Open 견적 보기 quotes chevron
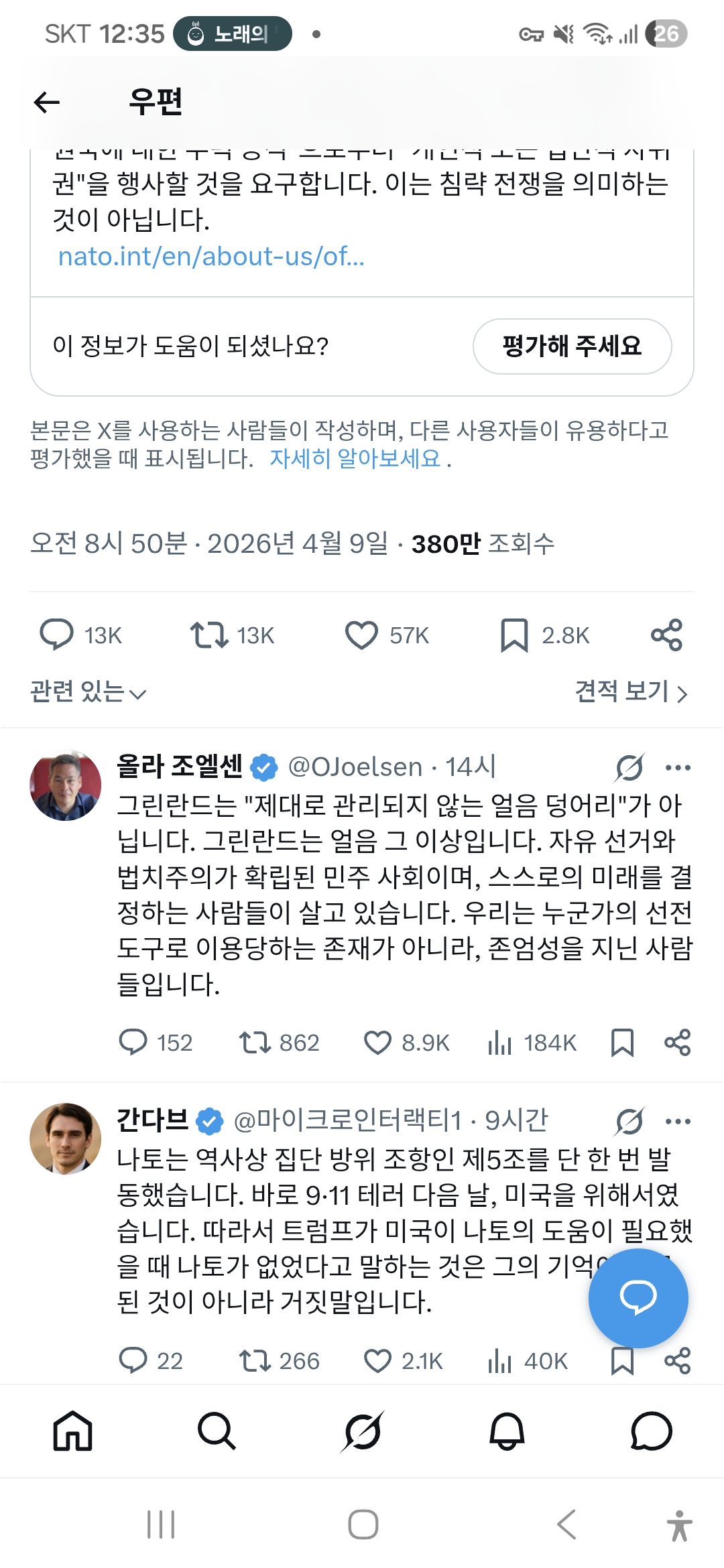The height and width of the screenshot is (1568, 724). tap(631, 692)
